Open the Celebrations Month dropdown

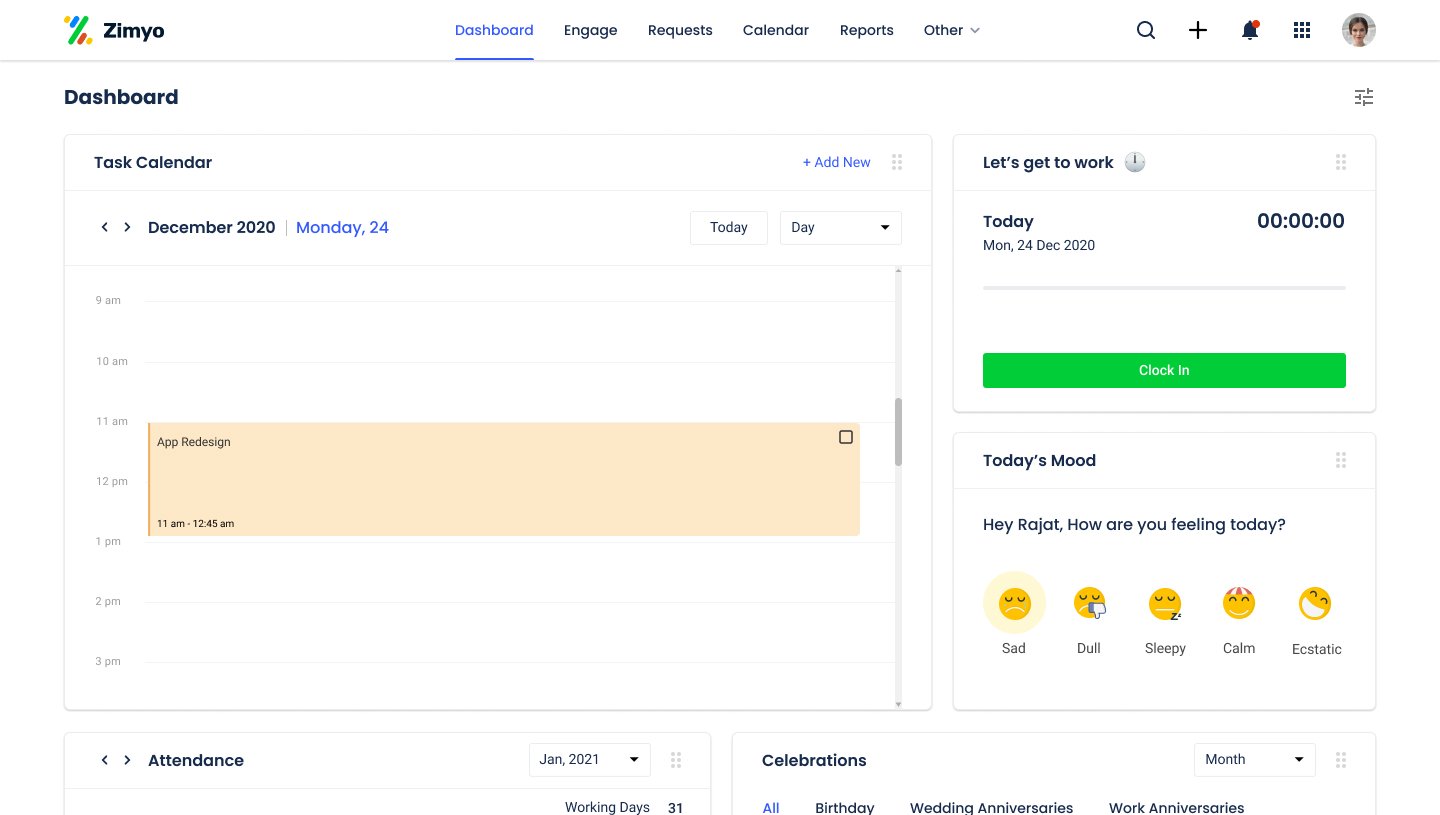click(1254, 760)
